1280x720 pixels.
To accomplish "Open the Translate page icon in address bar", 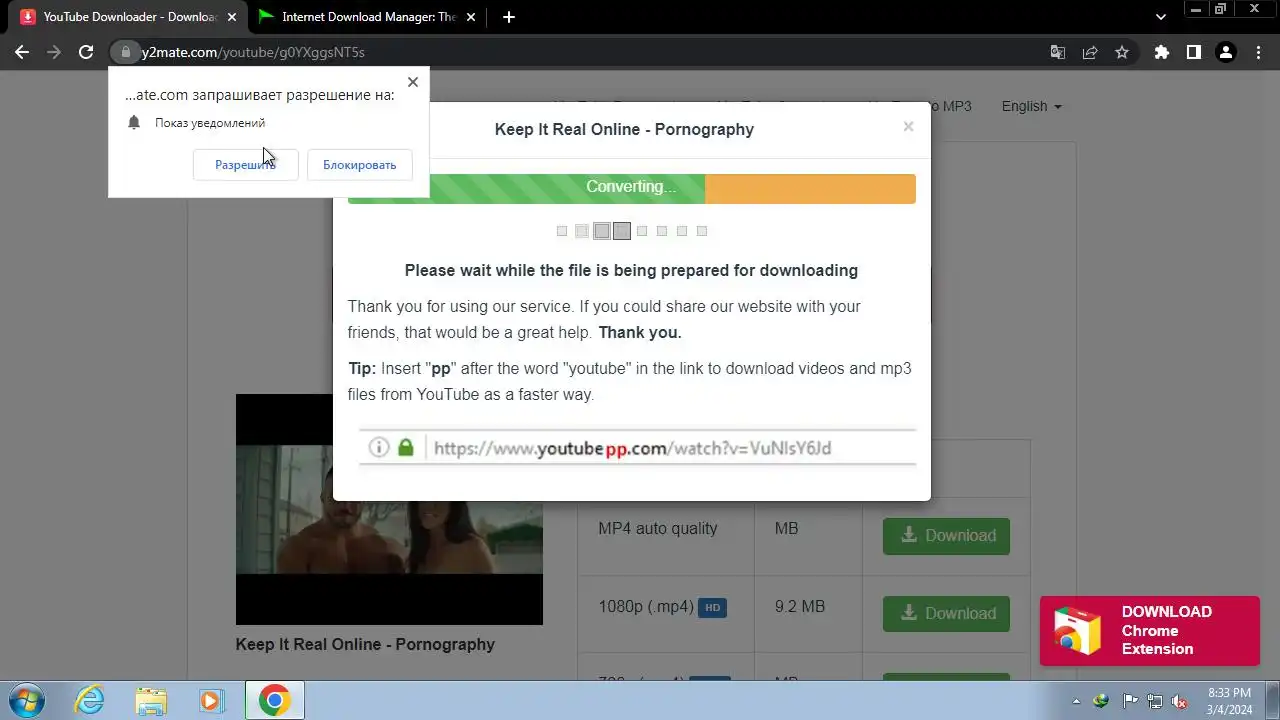I will click(1058, 52).
